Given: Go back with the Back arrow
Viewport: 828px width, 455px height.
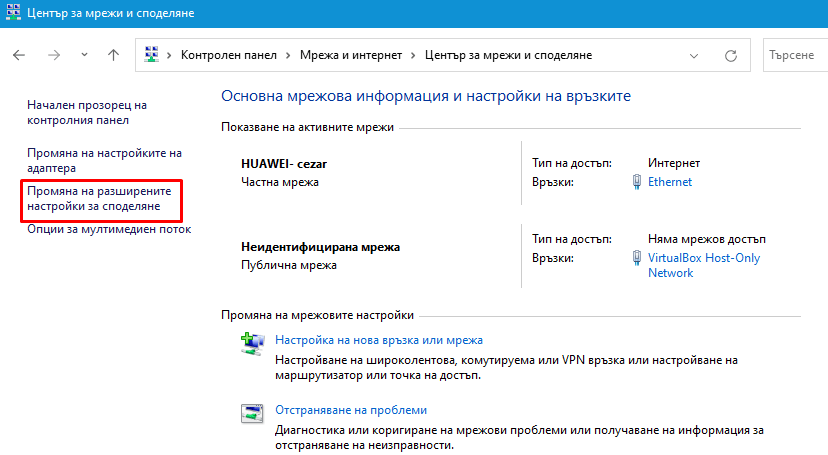Looking at the screenshot, I should pyautogui.click(x=19, y=55).
